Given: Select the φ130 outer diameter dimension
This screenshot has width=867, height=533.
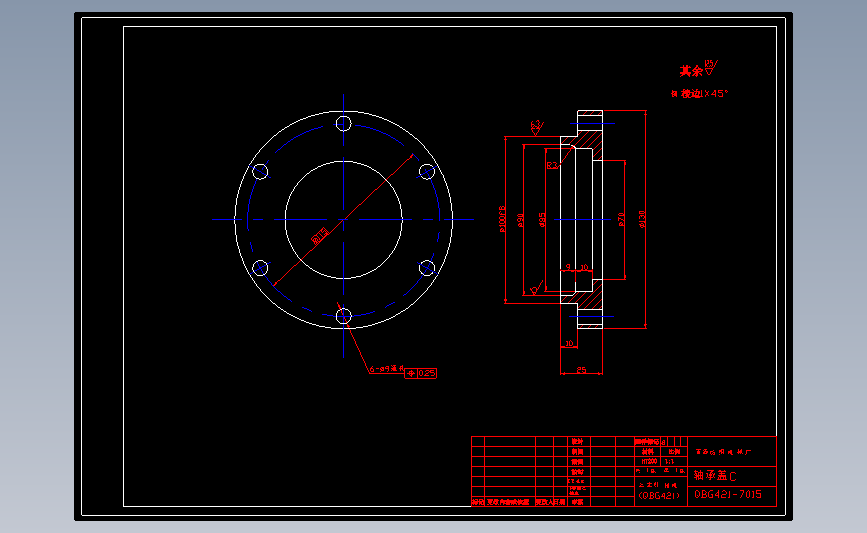Looking at the screenshot, I should [x=641, y=219].
